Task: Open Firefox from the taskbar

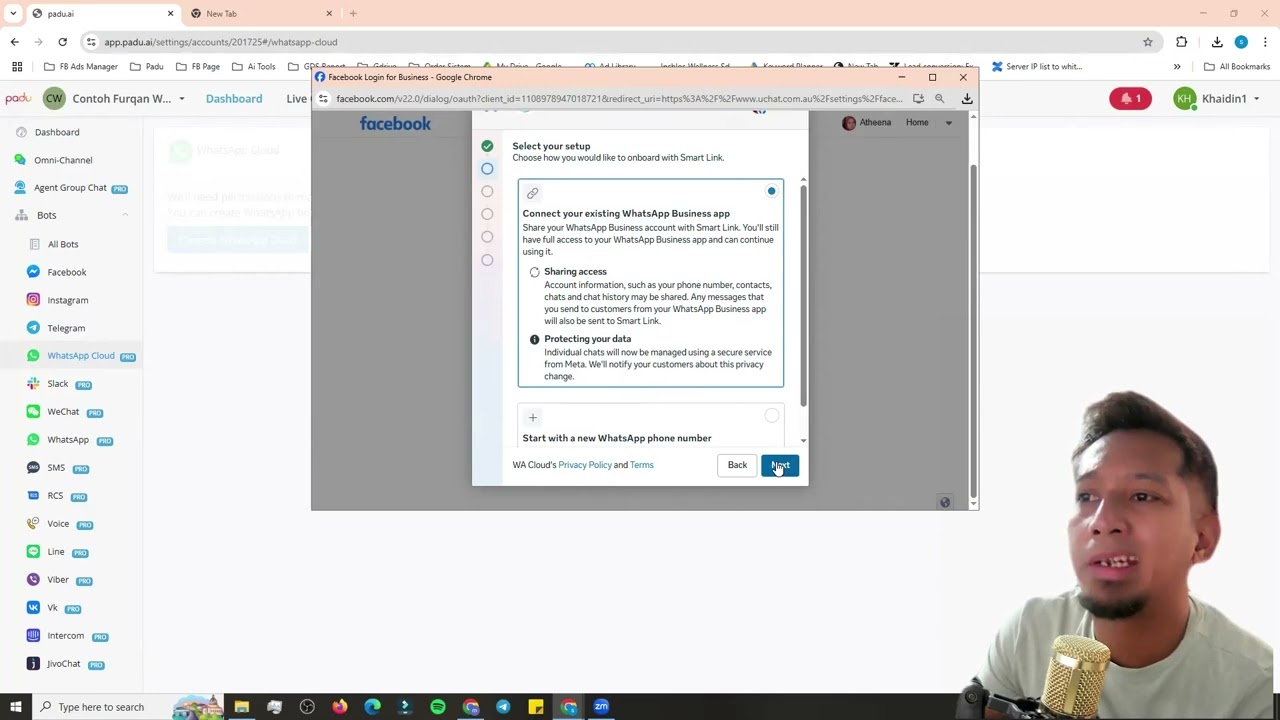Action: click(x=340, y=707)
